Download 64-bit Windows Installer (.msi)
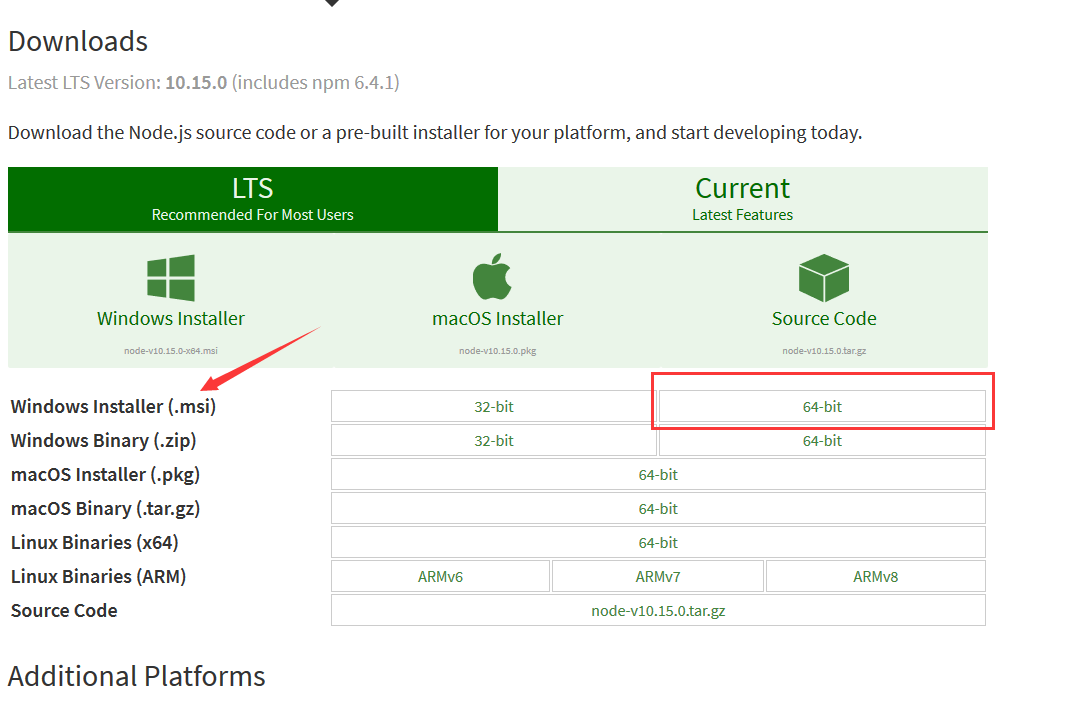 pos(822,406)
